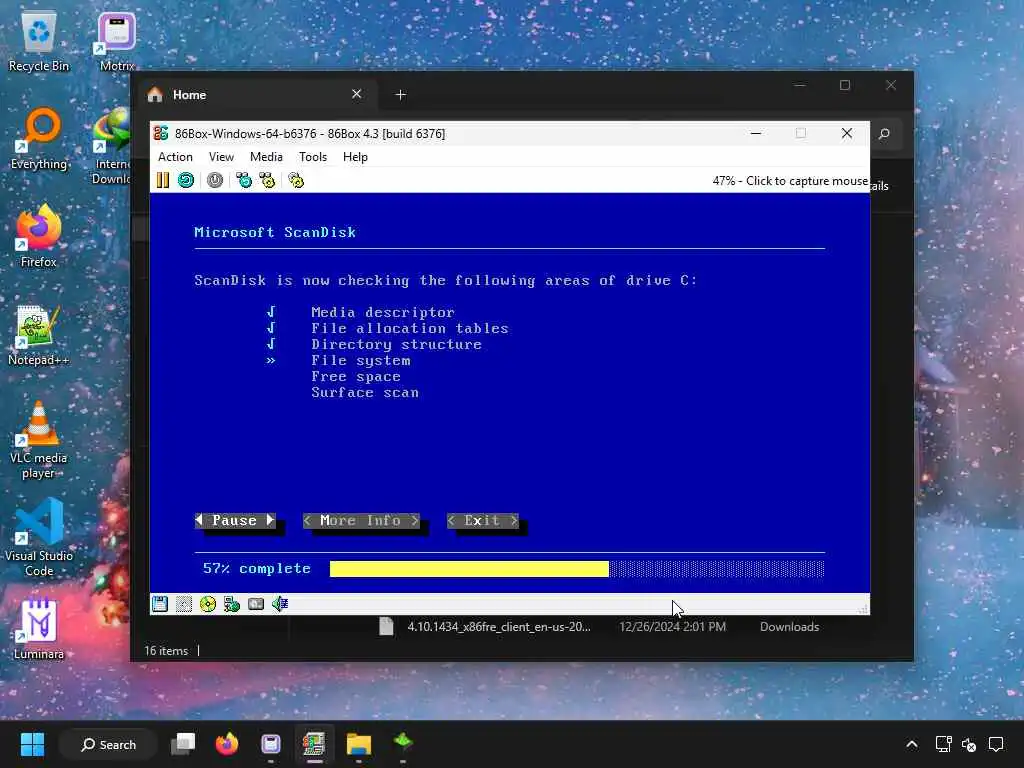Click the network tray icon

tap(943, 744)
